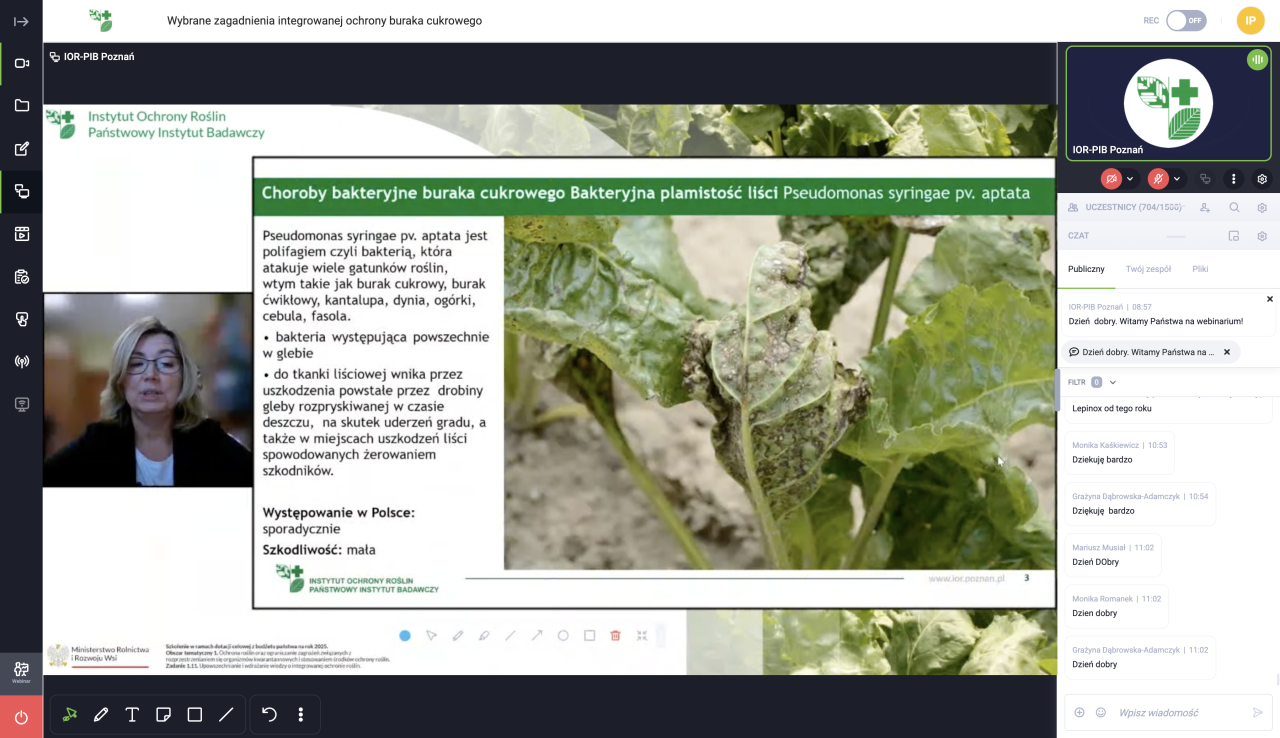Dismiss the pinned welcome message chip
1280x738 pixels.
(1227, 352)
